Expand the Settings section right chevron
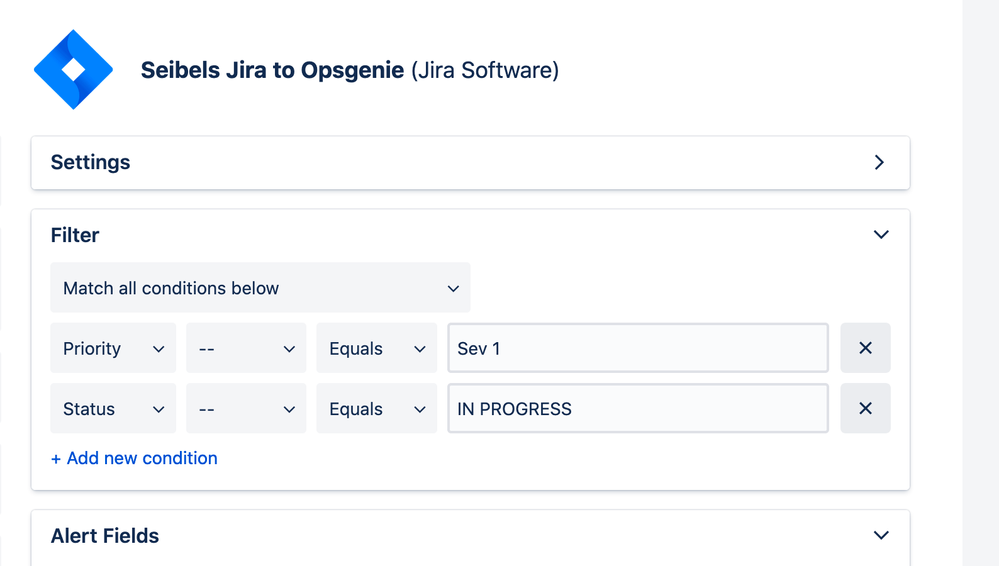Viewport: 999px width, 566px height. click(x=879, y=163)
